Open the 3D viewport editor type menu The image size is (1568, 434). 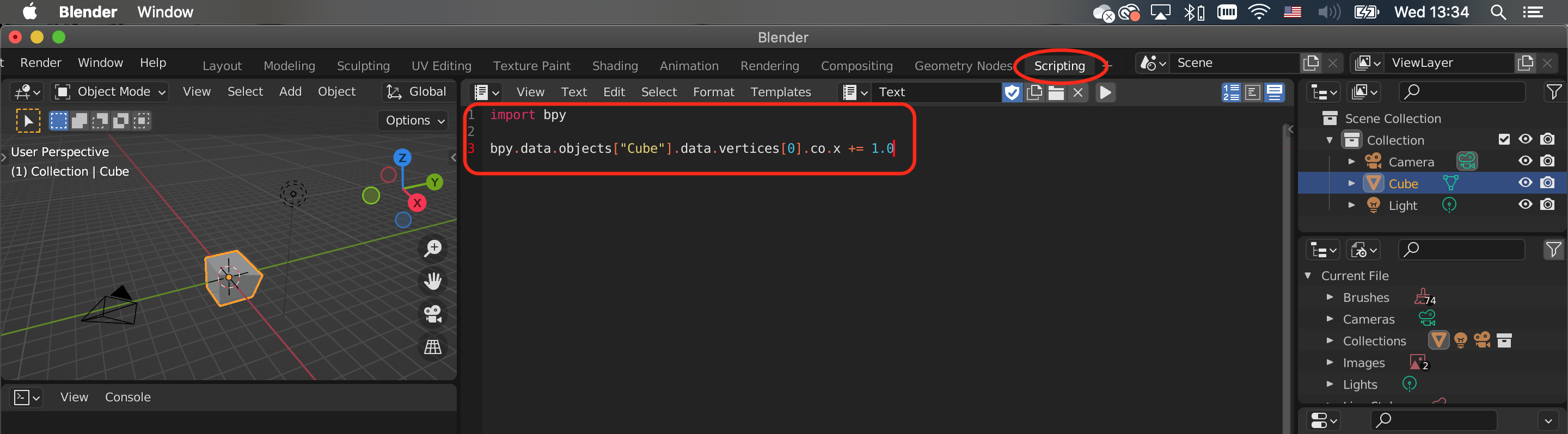pos(27,92)
